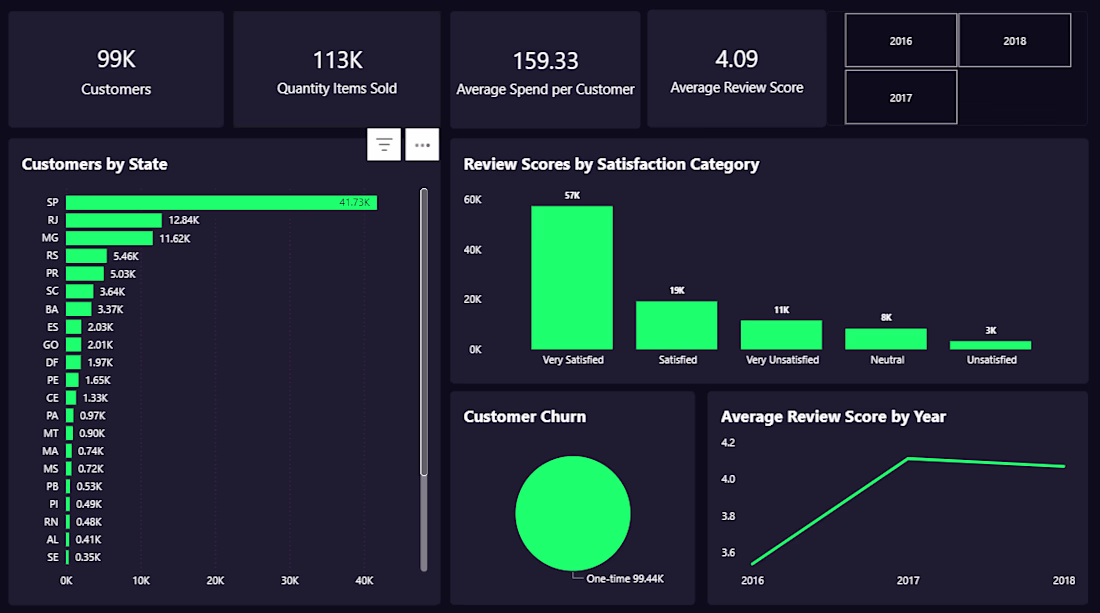Click the MA state label
This screenshot has height=613, width=1100.
(51, 451)
